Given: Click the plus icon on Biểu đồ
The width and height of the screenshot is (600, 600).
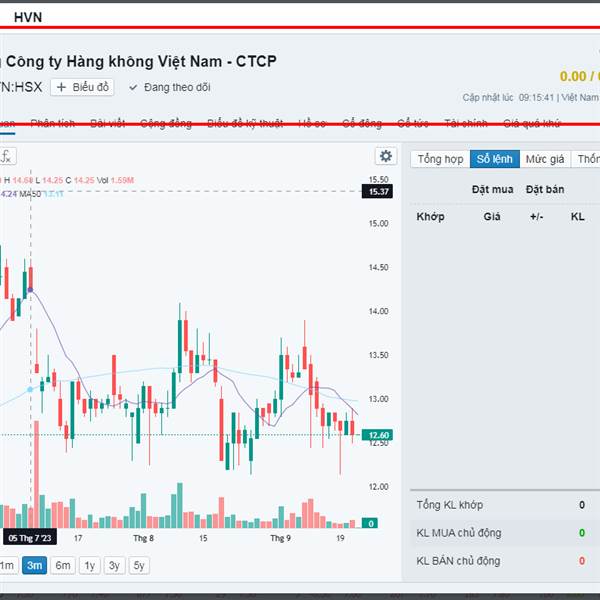Looking at the screenshot, I should coord(61,87).
